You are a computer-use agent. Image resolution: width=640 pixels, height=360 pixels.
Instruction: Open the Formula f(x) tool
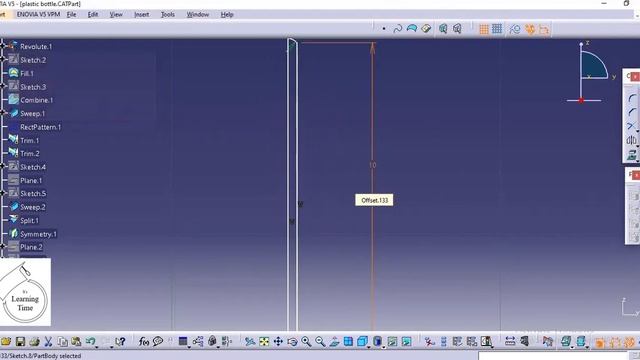(144, 341)
